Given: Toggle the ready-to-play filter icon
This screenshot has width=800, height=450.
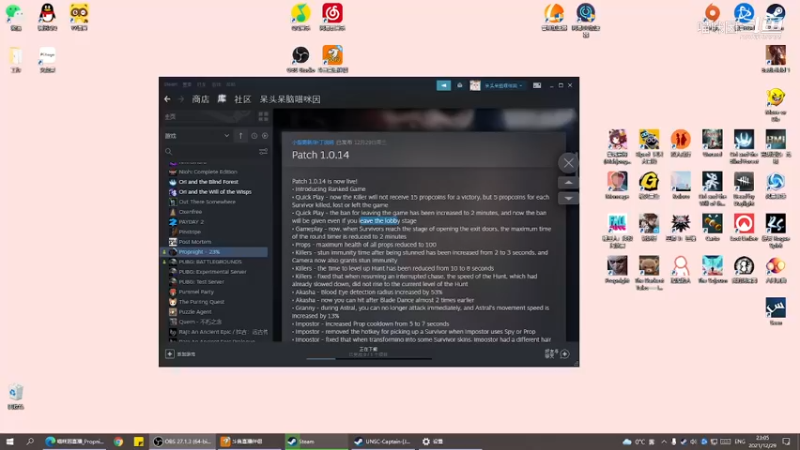Looking at the screenshot, I should pos(265,136).
